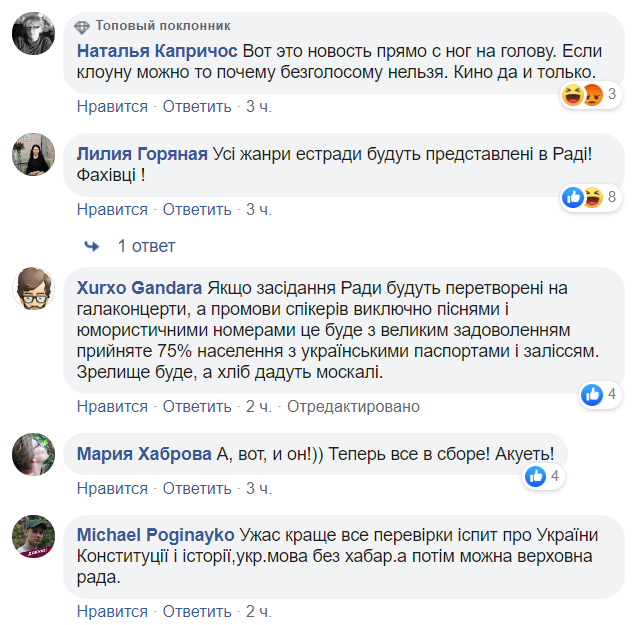Click like reaction icon on Мария Хаброва comment
Image resolution: width=637 pixels, height=625 pixels.
pyautogui.click(x=536, y=476)
